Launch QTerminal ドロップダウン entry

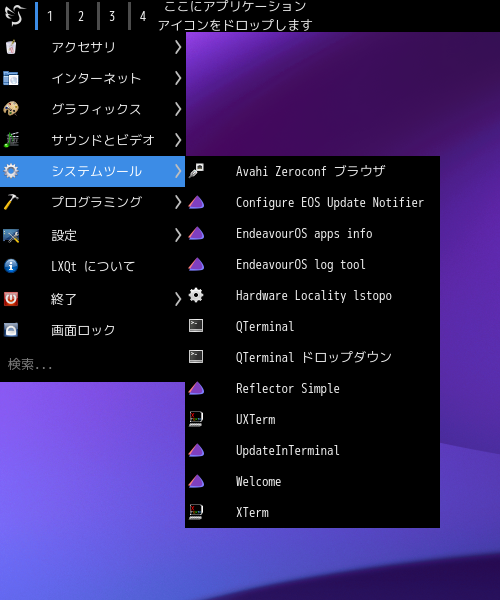pyautogui.click(x=313, y=357)
